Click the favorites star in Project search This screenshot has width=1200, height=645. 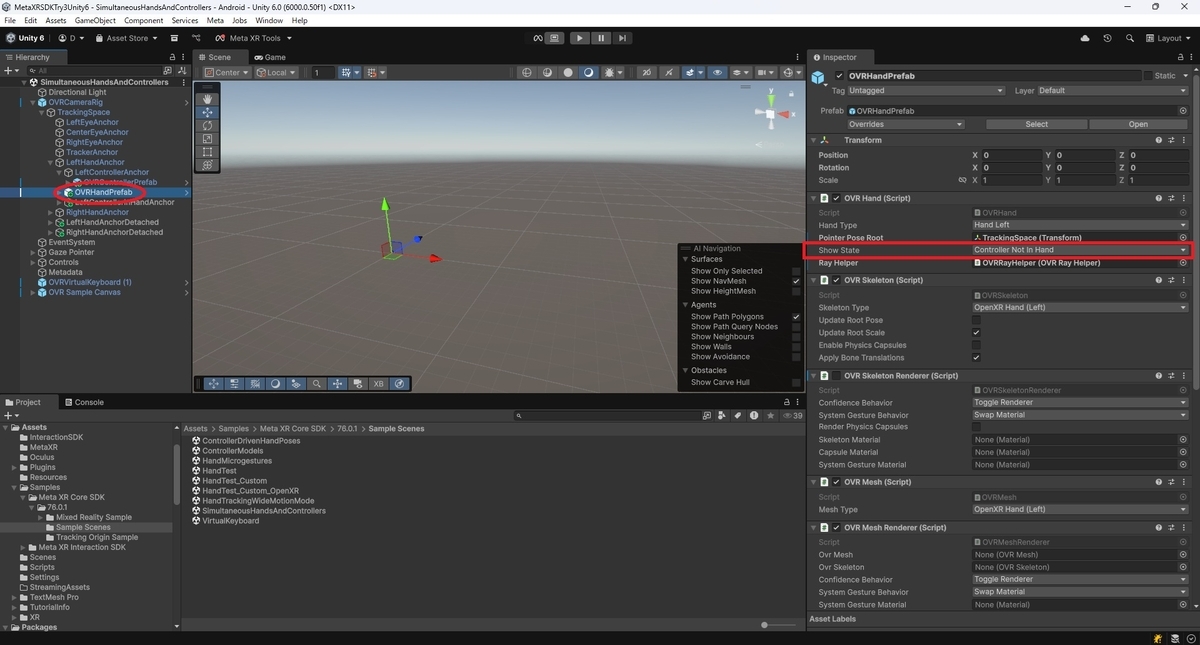click(770, 415)
